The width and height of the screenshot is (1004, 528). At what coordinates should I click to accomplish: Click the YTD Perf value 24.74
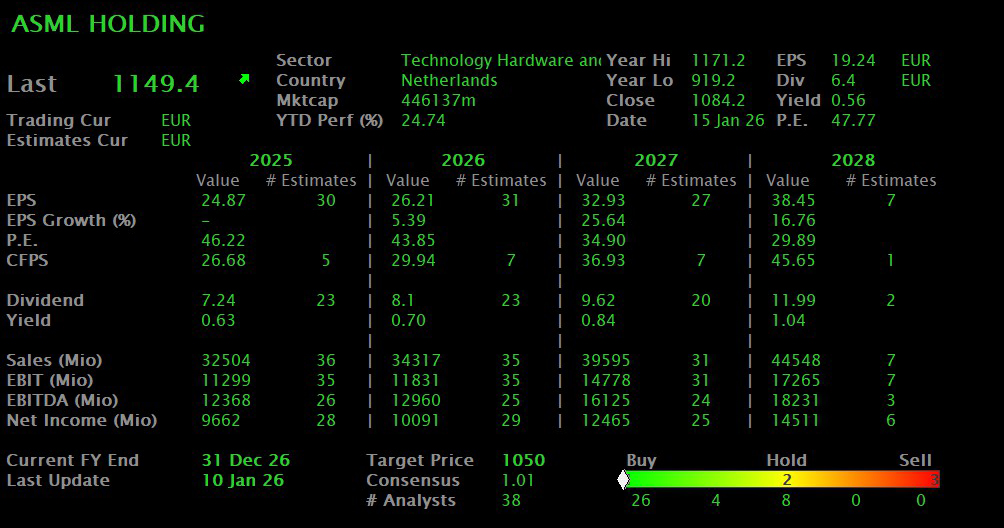pyautogui.click(x=423, y=120)
